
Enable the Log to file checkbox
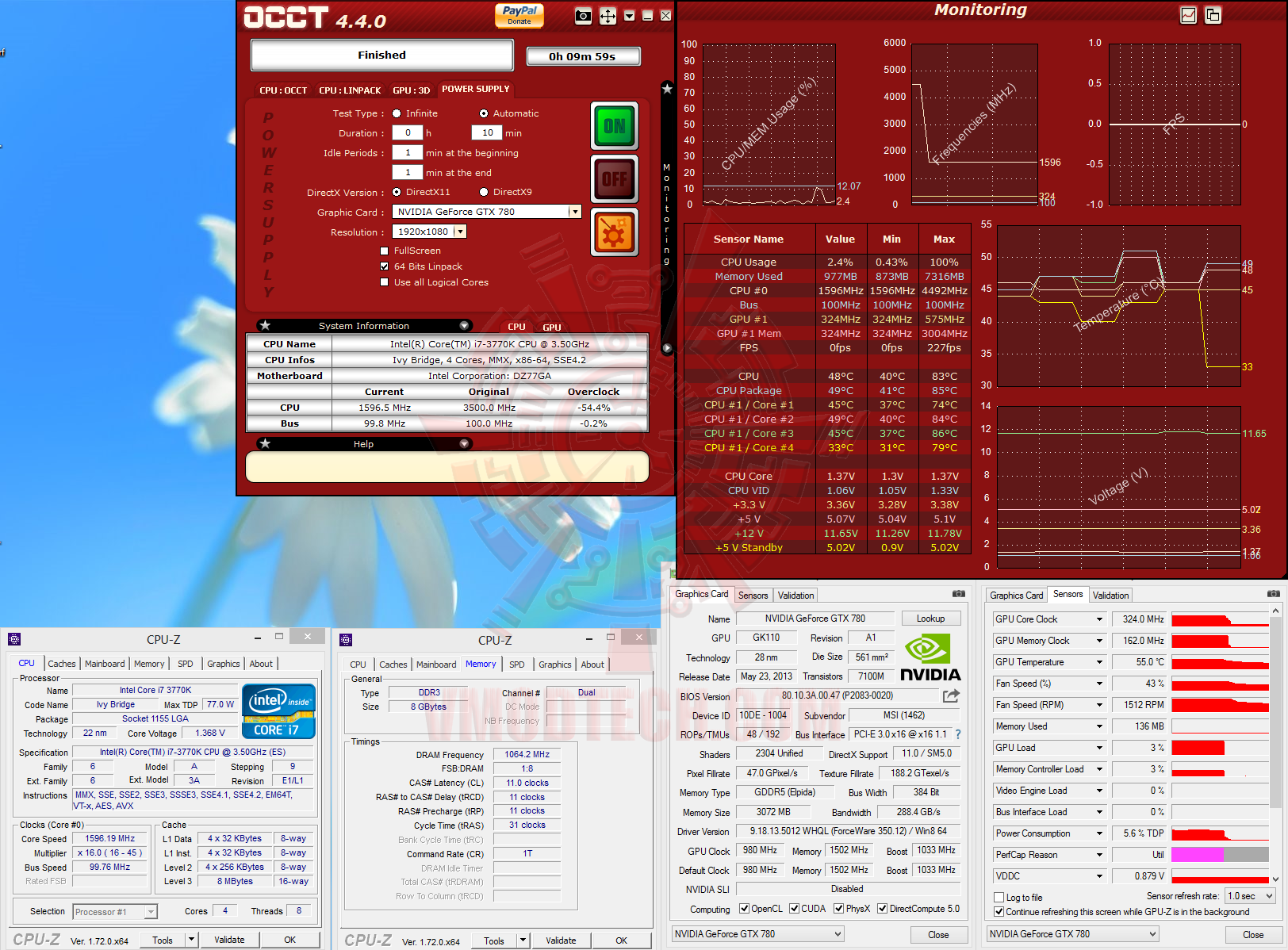[x=999, y=898]
